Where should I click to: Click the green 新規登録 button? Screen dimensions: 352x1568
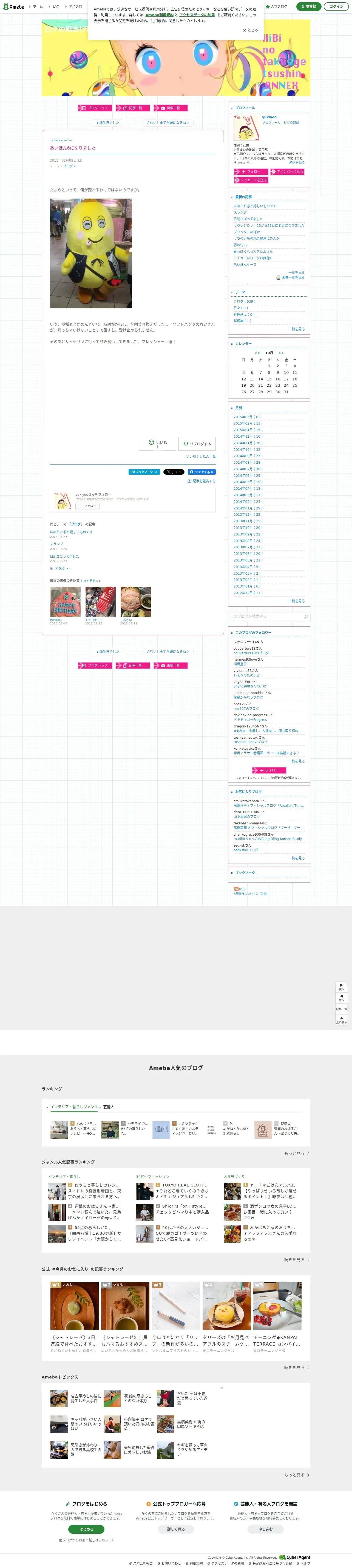click(309, 6)
